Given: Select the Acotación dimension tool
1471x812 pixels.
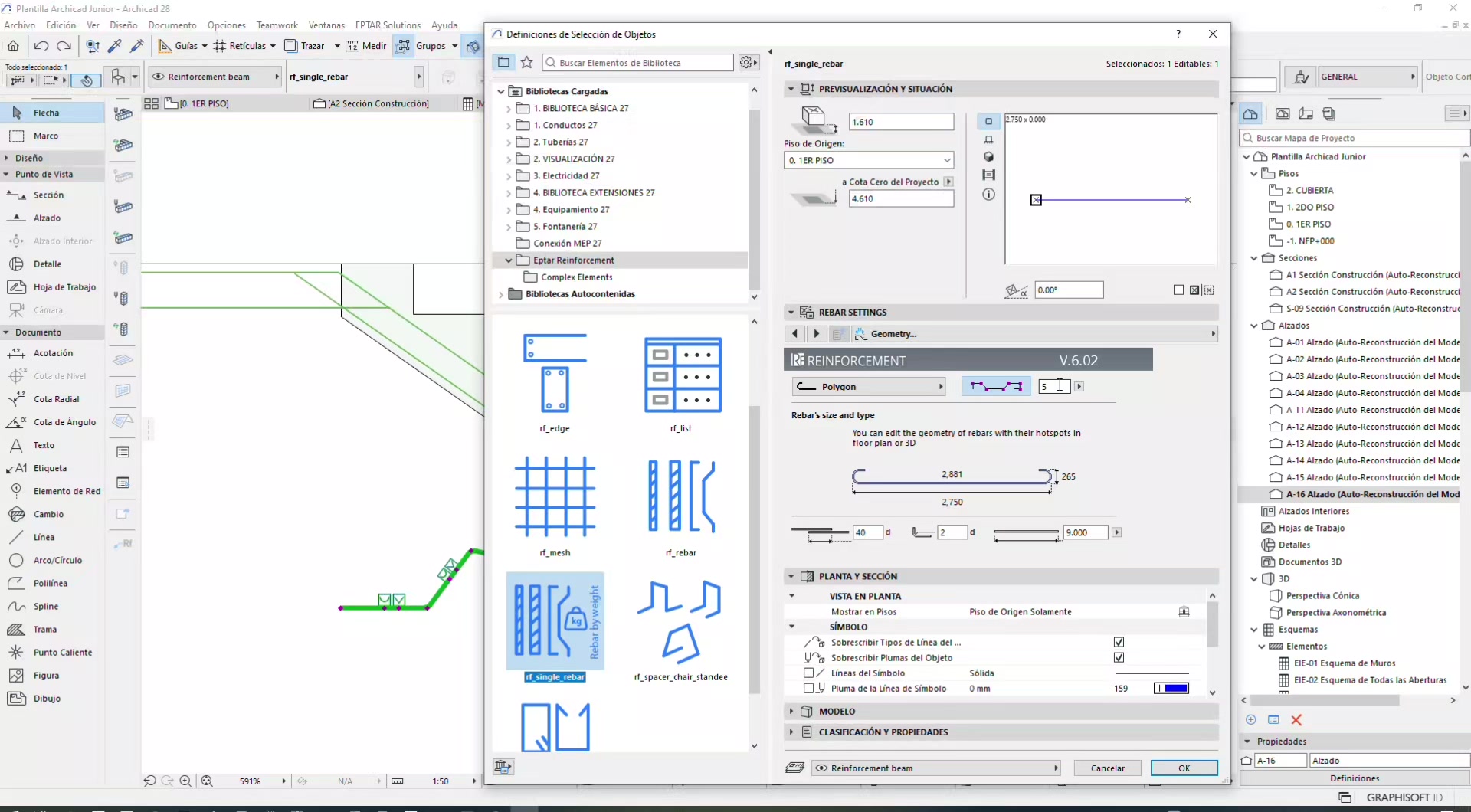Looking at the screenshot, I should 52,353.
